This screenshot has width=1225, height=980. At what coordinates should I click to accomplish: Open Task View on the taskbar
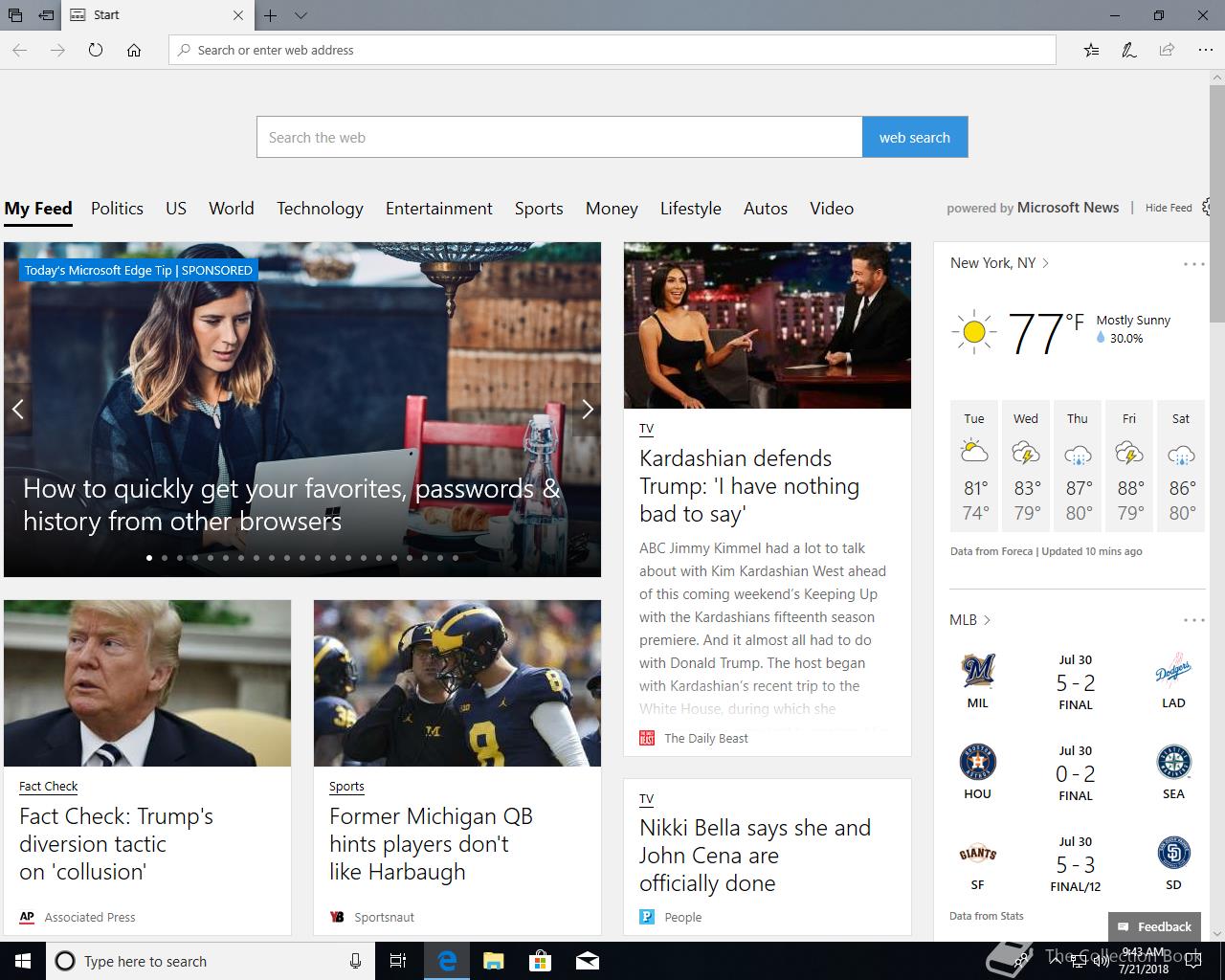(x=398, y=961)
